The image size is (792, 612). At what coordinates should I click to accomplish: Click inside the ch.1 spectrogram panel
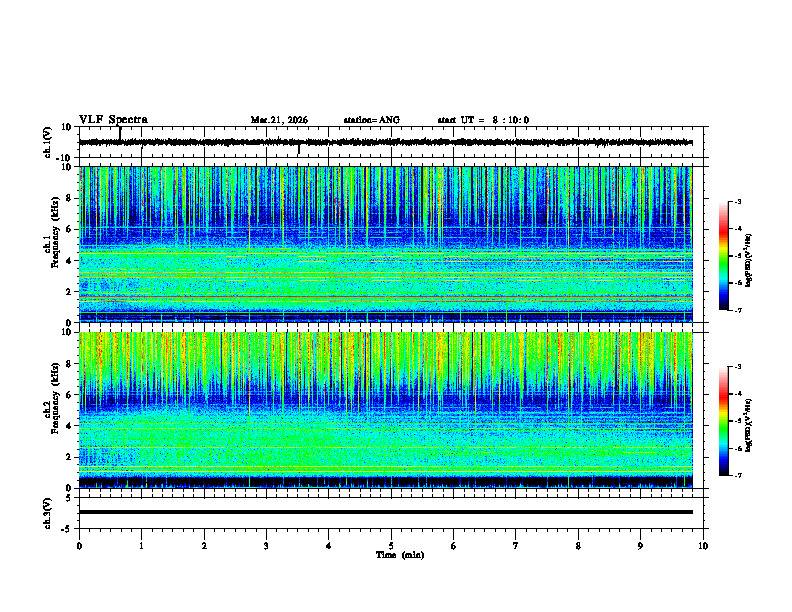pyautogui.click(x=385, y=244)
